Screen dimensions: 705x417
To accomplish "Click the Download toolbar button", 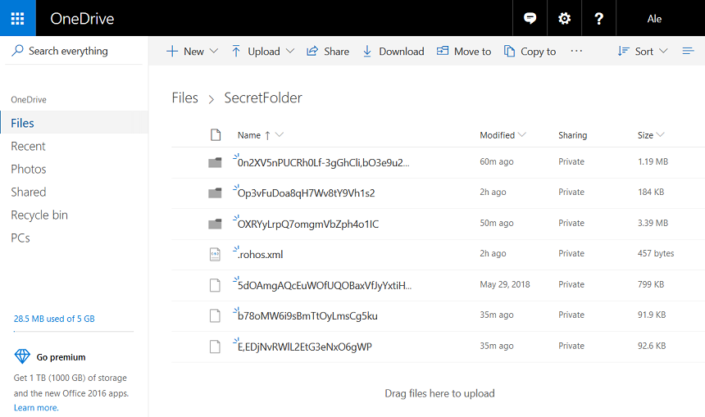I will click(393, 51).
